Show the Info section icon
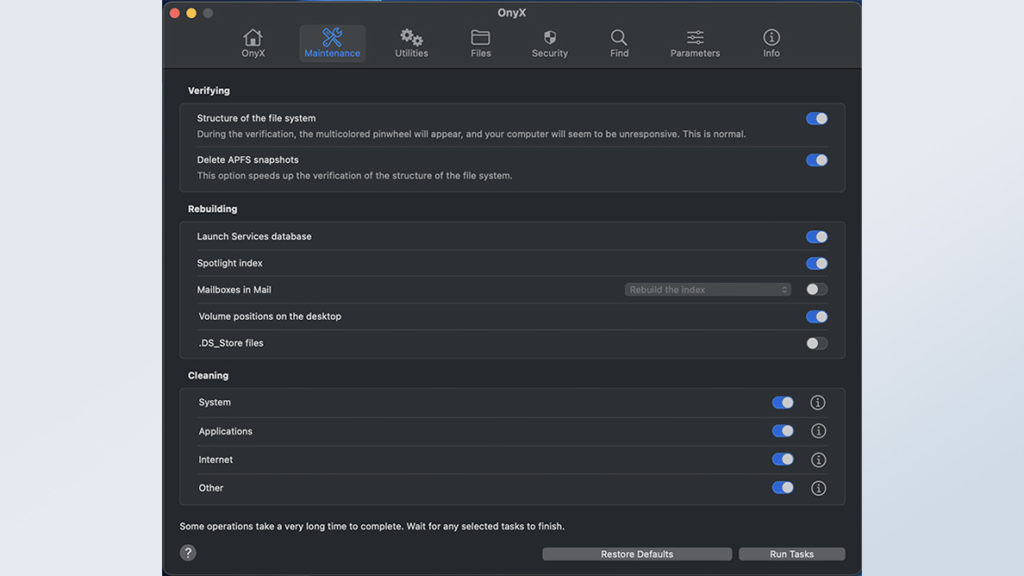This screenshot has height=576, width=1024. click(x=771, y=38)
